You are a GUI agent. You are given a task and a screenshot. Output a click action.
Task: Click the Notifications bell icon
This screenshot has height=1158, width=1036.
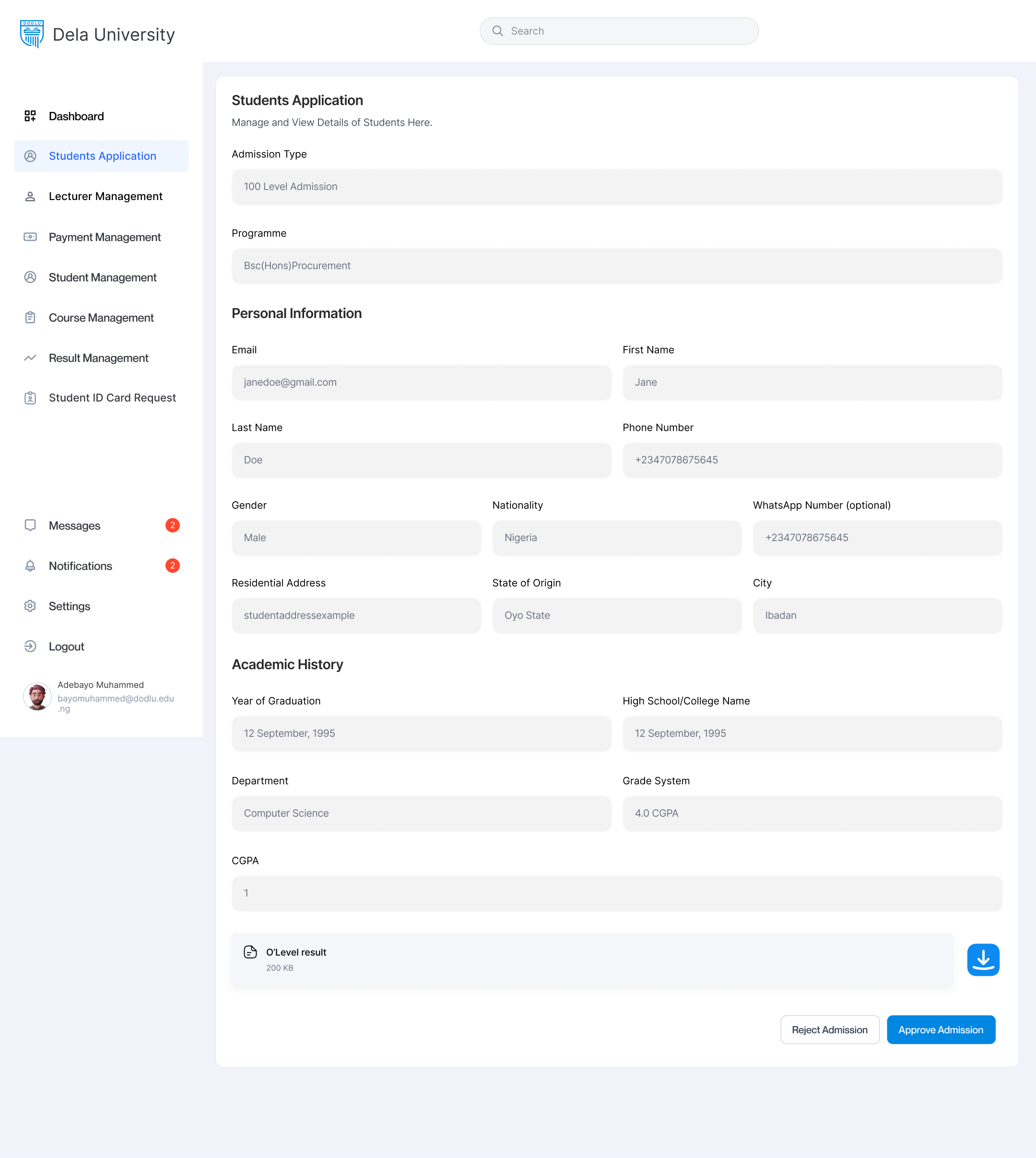tap(30, 566)
